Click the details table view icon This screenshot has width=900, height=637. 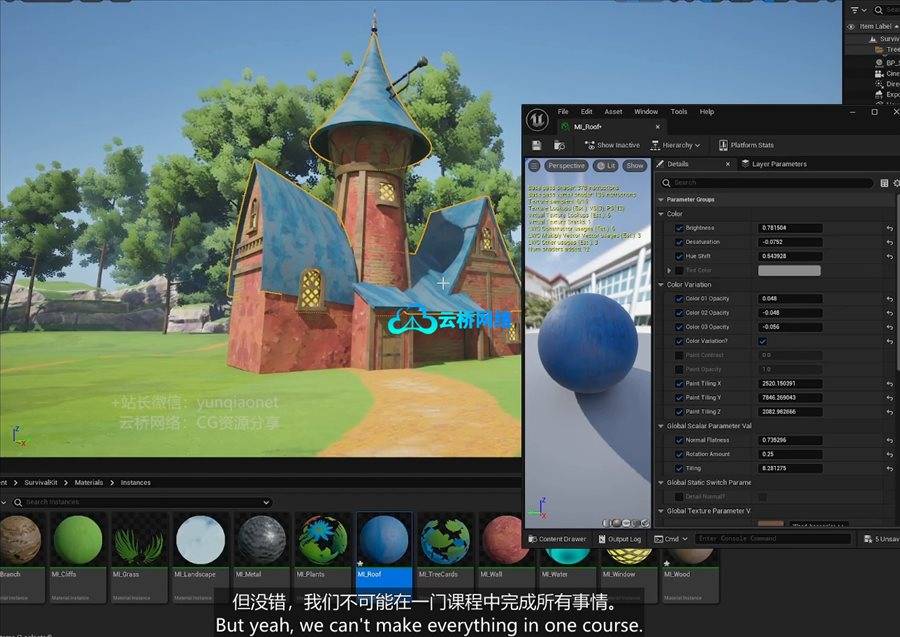(x=884, y=183)
